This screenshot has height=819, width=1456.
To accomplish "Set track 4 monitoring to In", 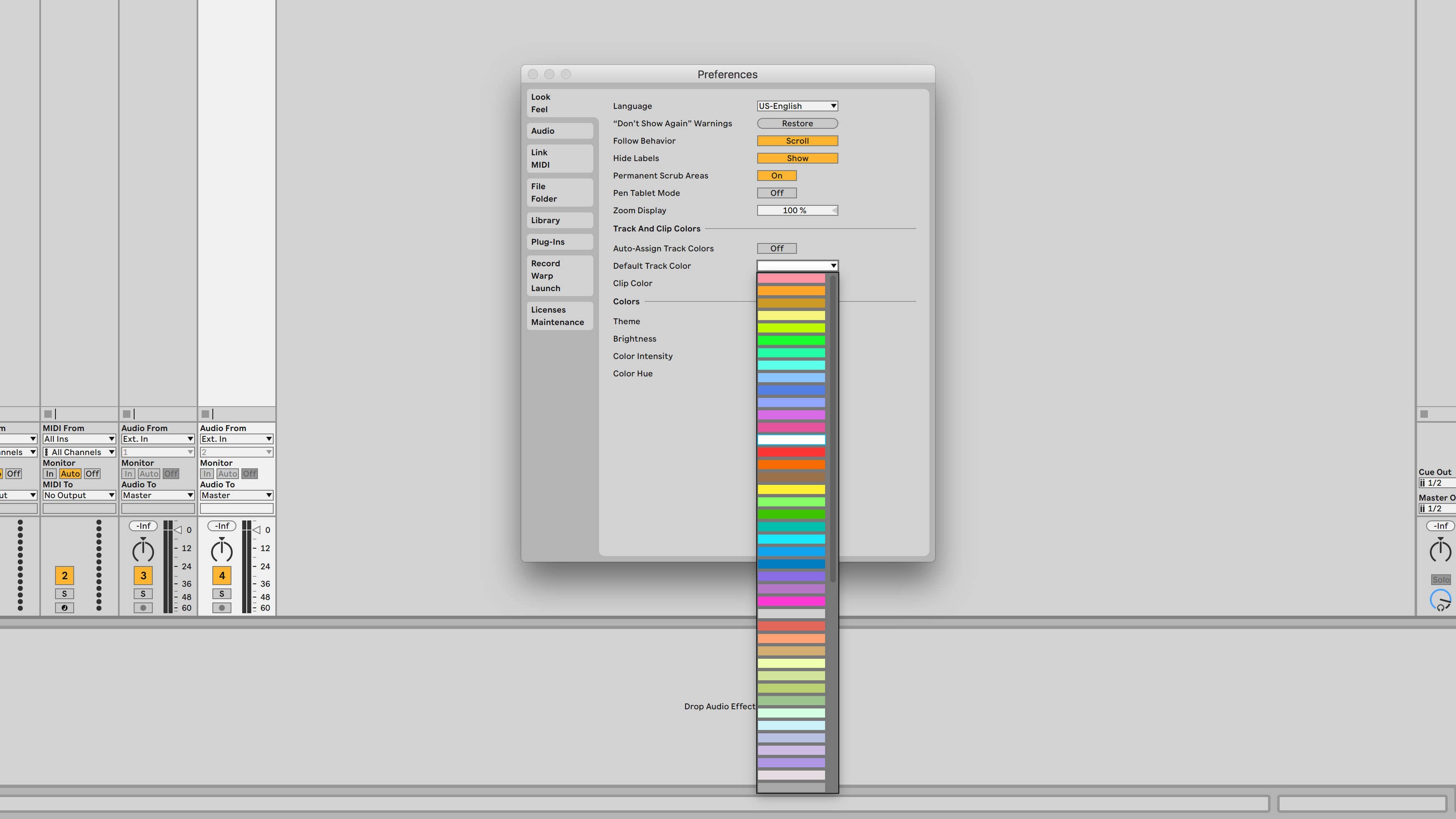I will (x=207, y=474).
